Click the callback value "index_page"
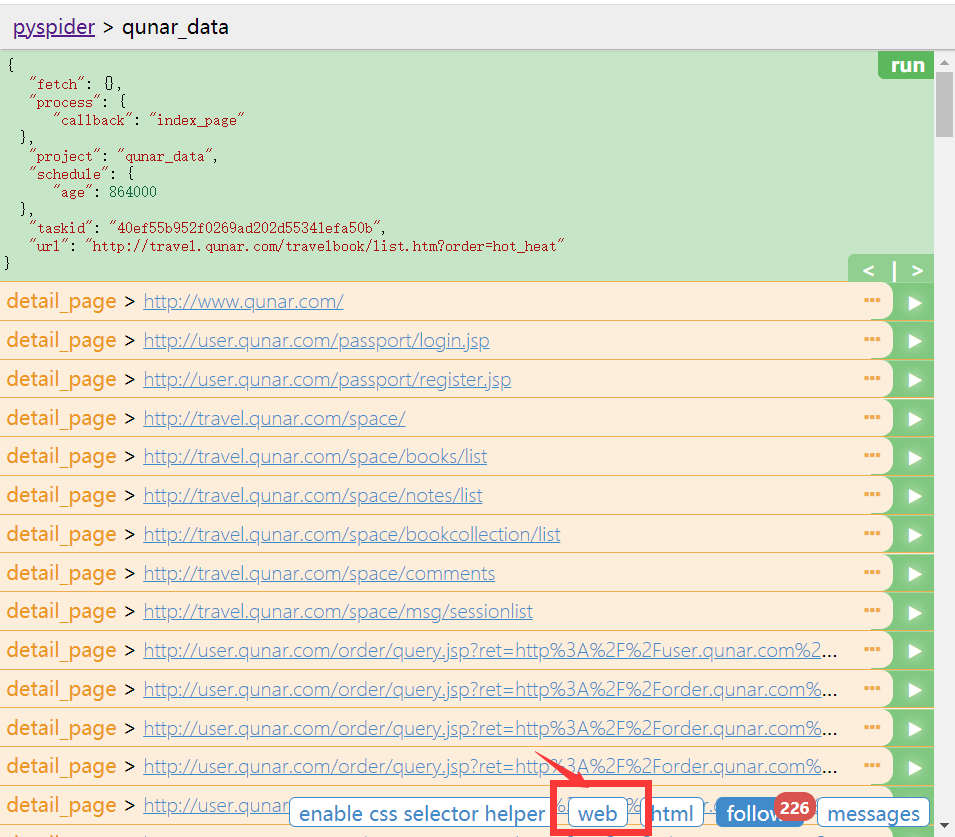 point(197,120)
